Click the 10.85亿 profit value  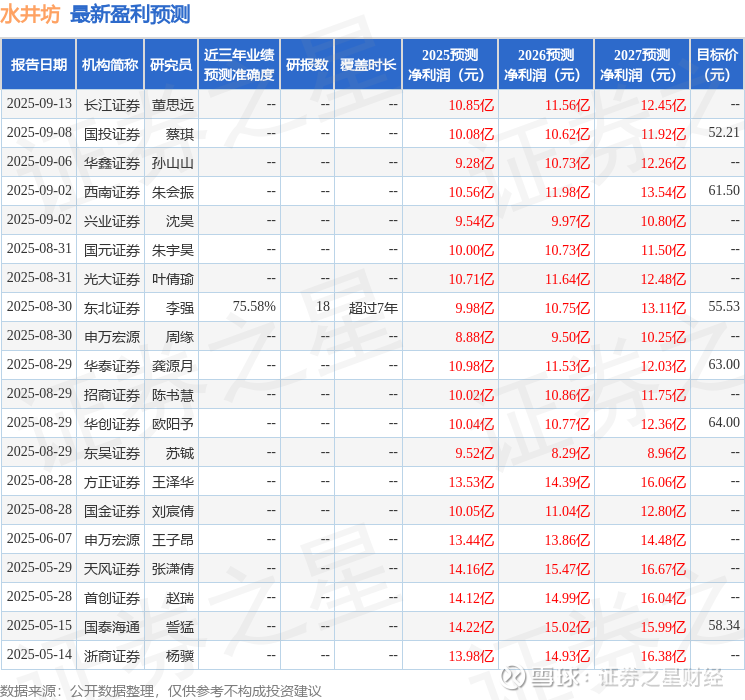[471, 105]
